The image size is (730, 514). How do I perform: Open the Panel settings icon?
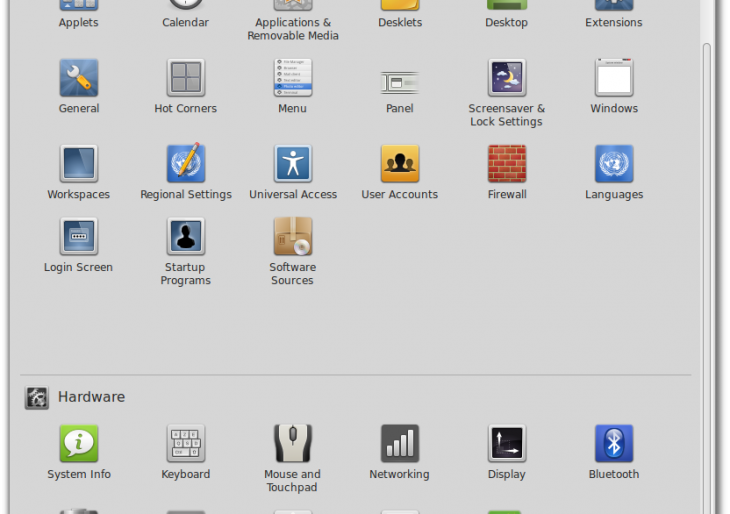(400, 83)
